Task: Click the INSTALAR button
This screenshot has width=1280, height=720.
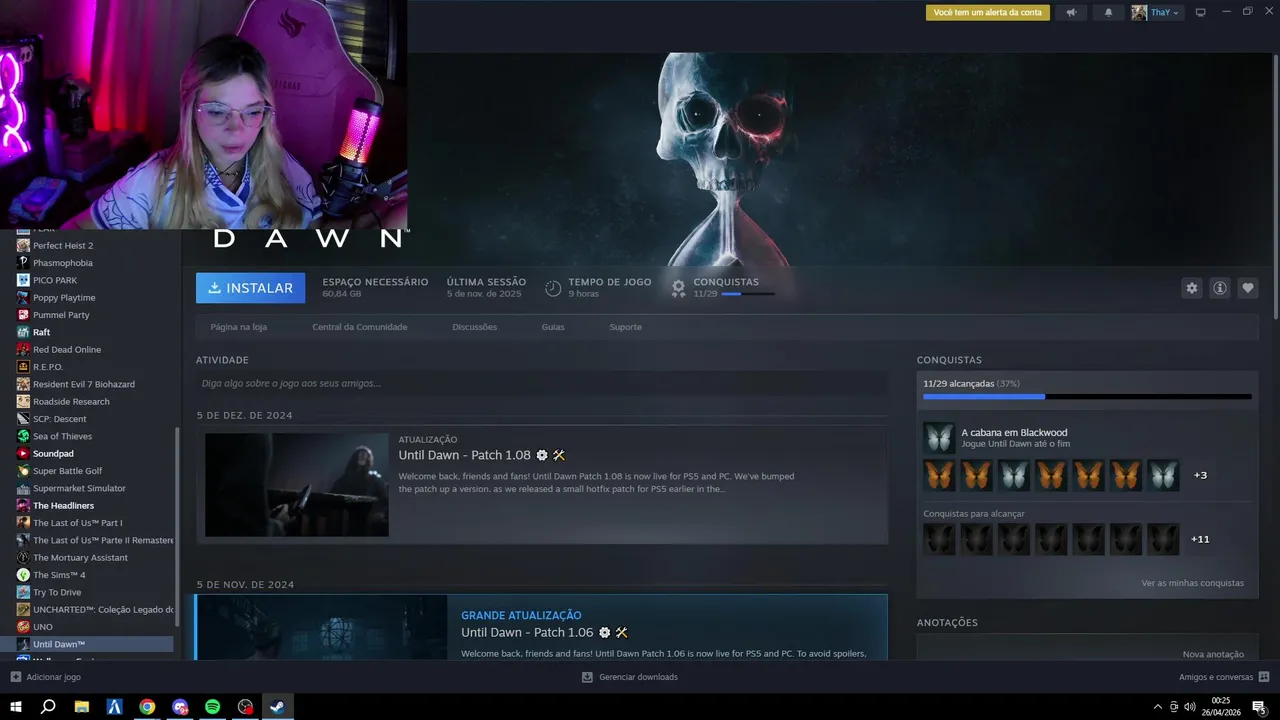Action: coord(251,288)
